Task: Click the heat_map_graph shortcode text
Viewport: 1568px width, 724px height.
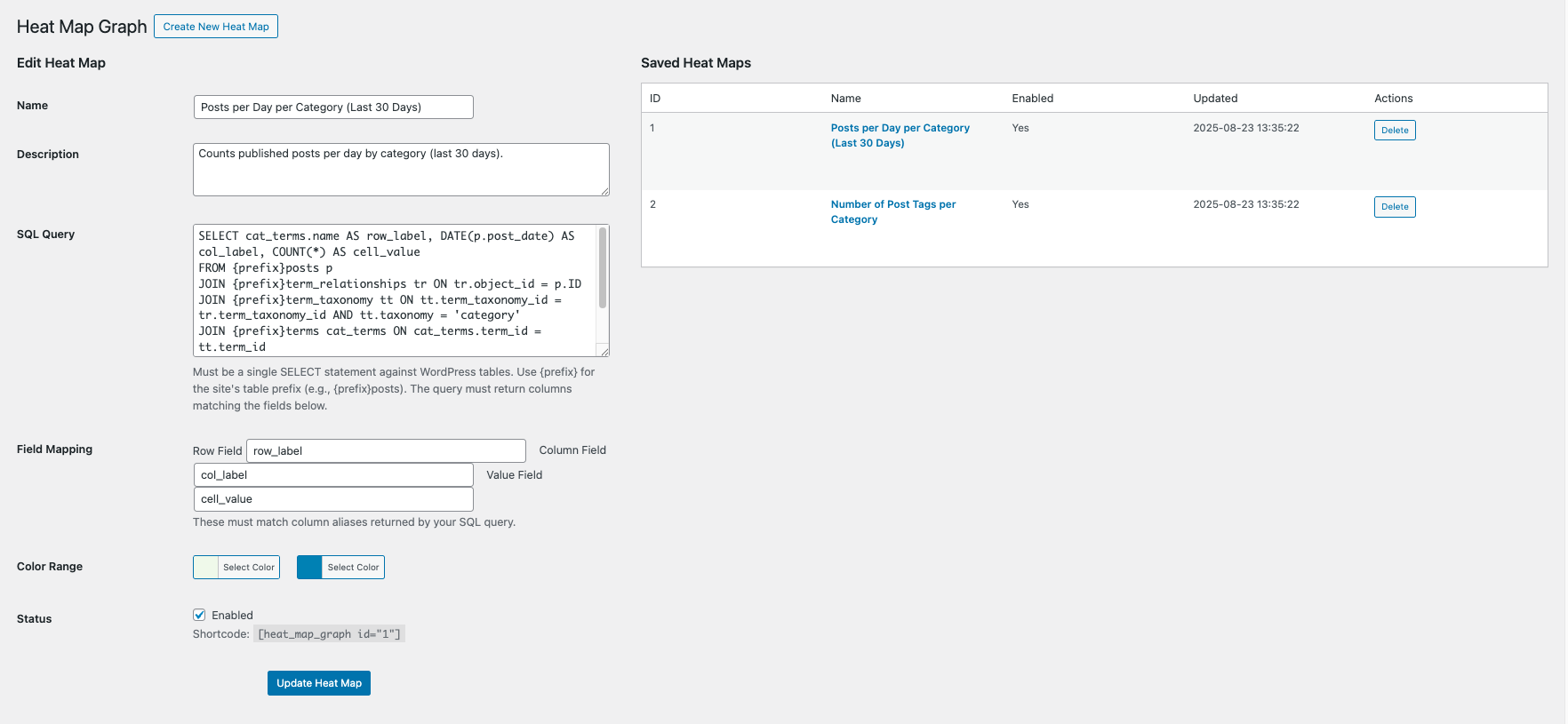Action: point(329,634)
